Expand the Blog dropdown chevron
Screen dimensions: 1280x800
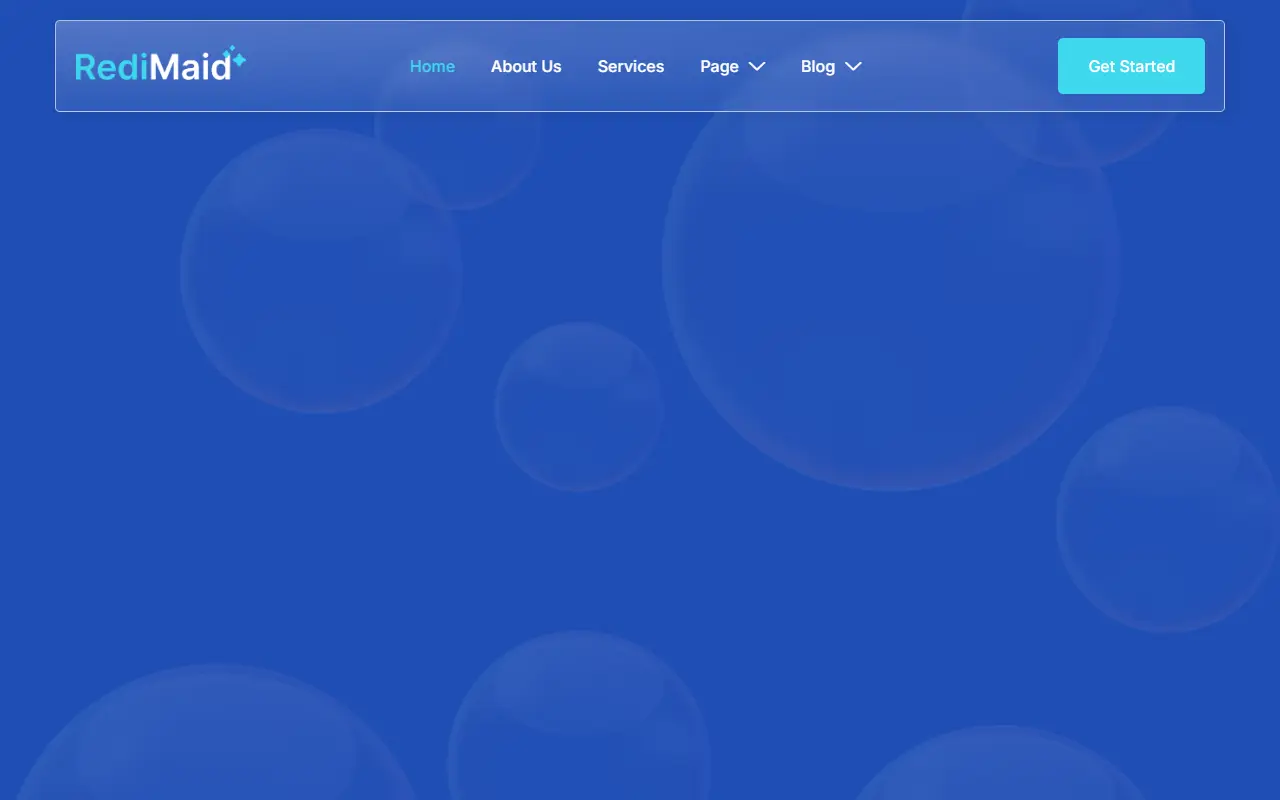[853, 66]
